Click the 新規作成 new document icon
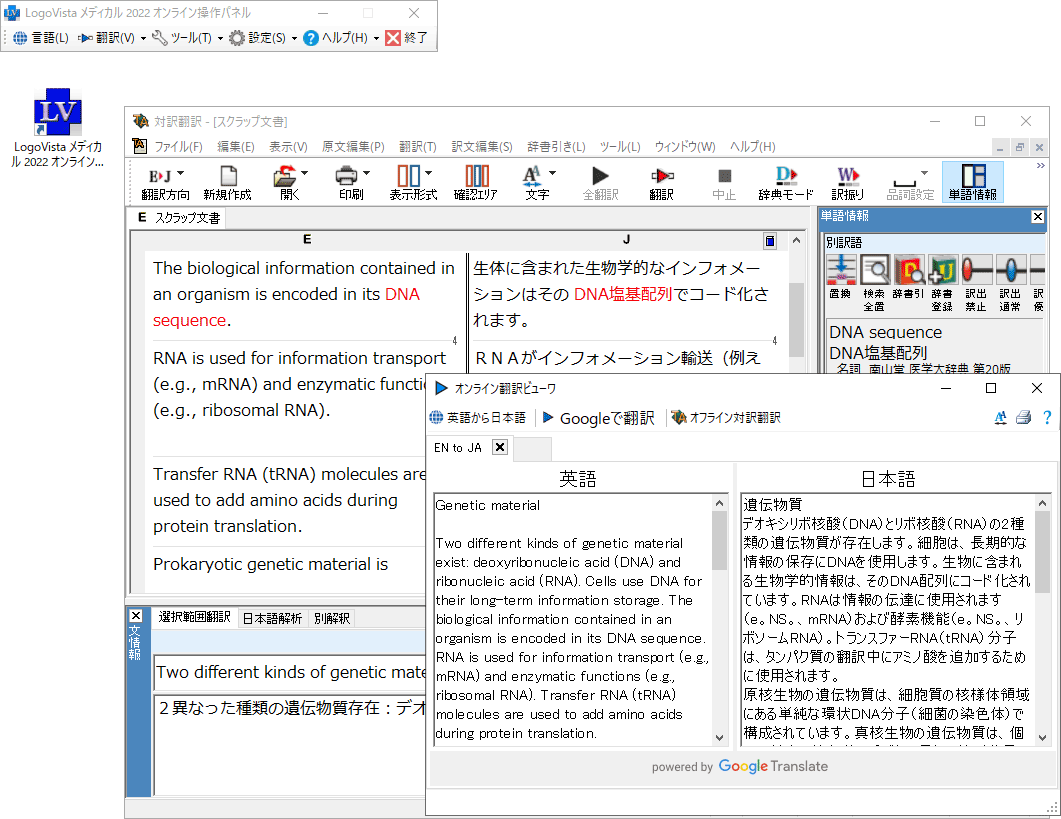Viewport: 1061px width, 819px height. pyautogui.click(x=228, y=183)
